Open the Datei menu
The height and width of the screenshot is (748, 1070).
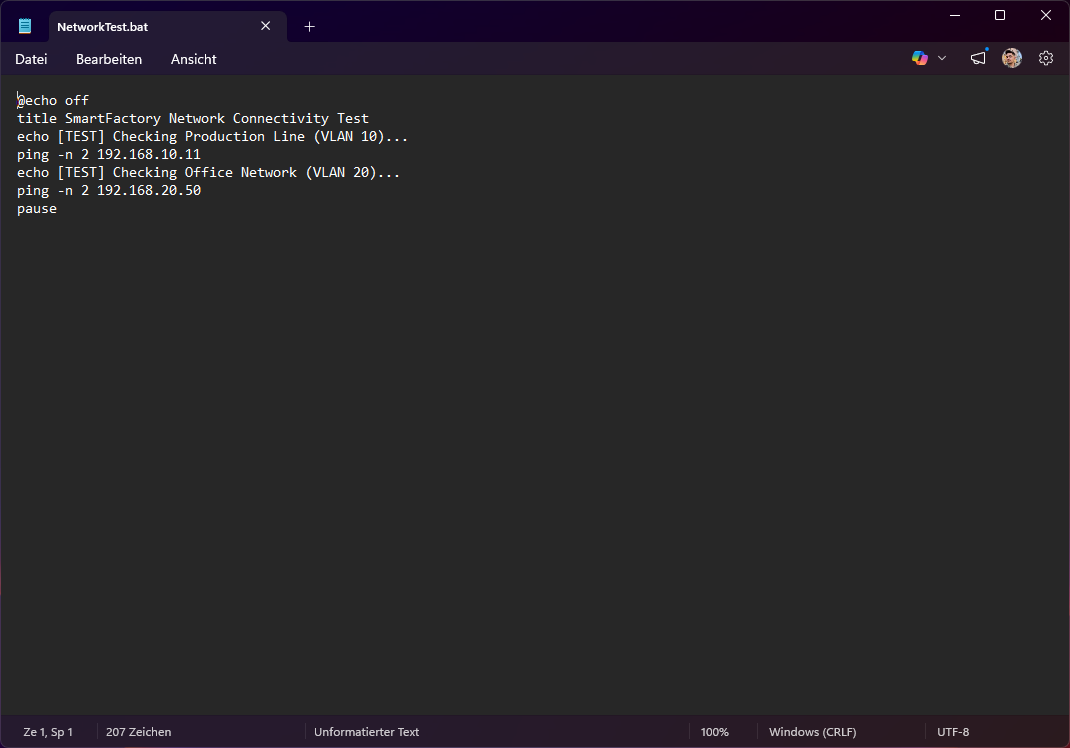tap(31, 59)
